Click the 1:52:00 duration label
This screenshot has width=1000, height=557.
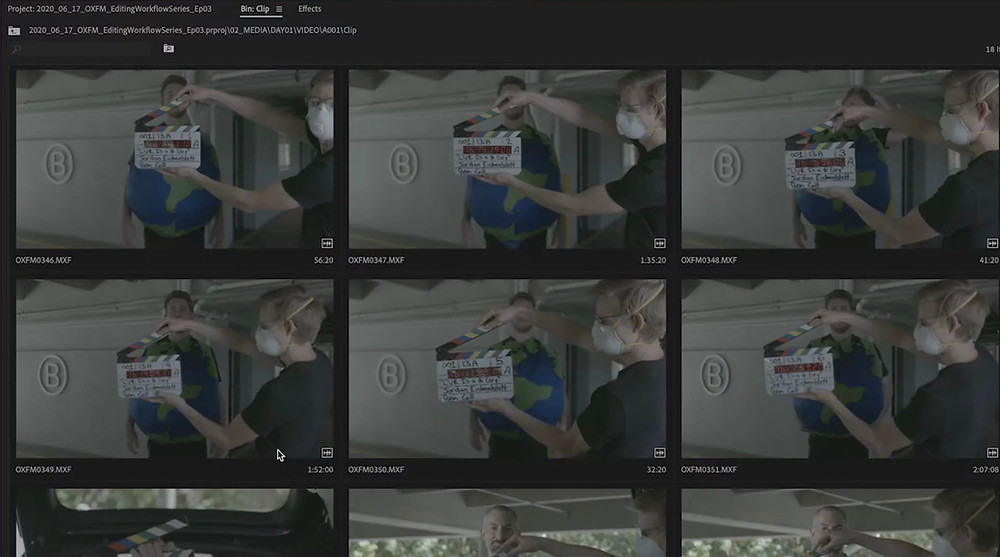[320, 470]
